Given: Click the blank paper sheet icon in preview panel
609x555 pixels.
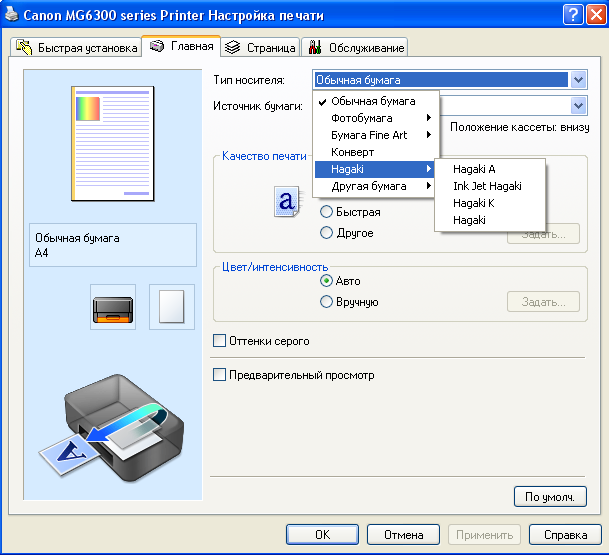Looking at the screenshot, I should coord(172,307).
